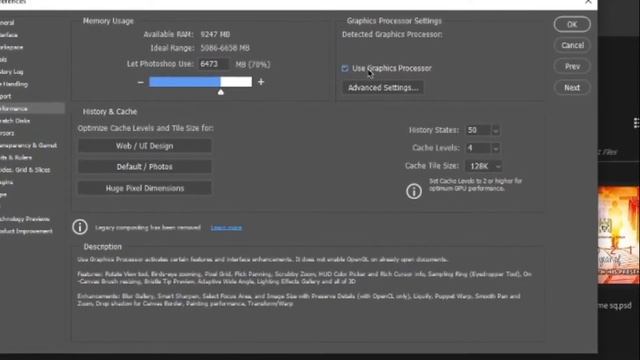Screen dimensions: 640x360
Task: Click the Description section heading
Action: (102, 247)
